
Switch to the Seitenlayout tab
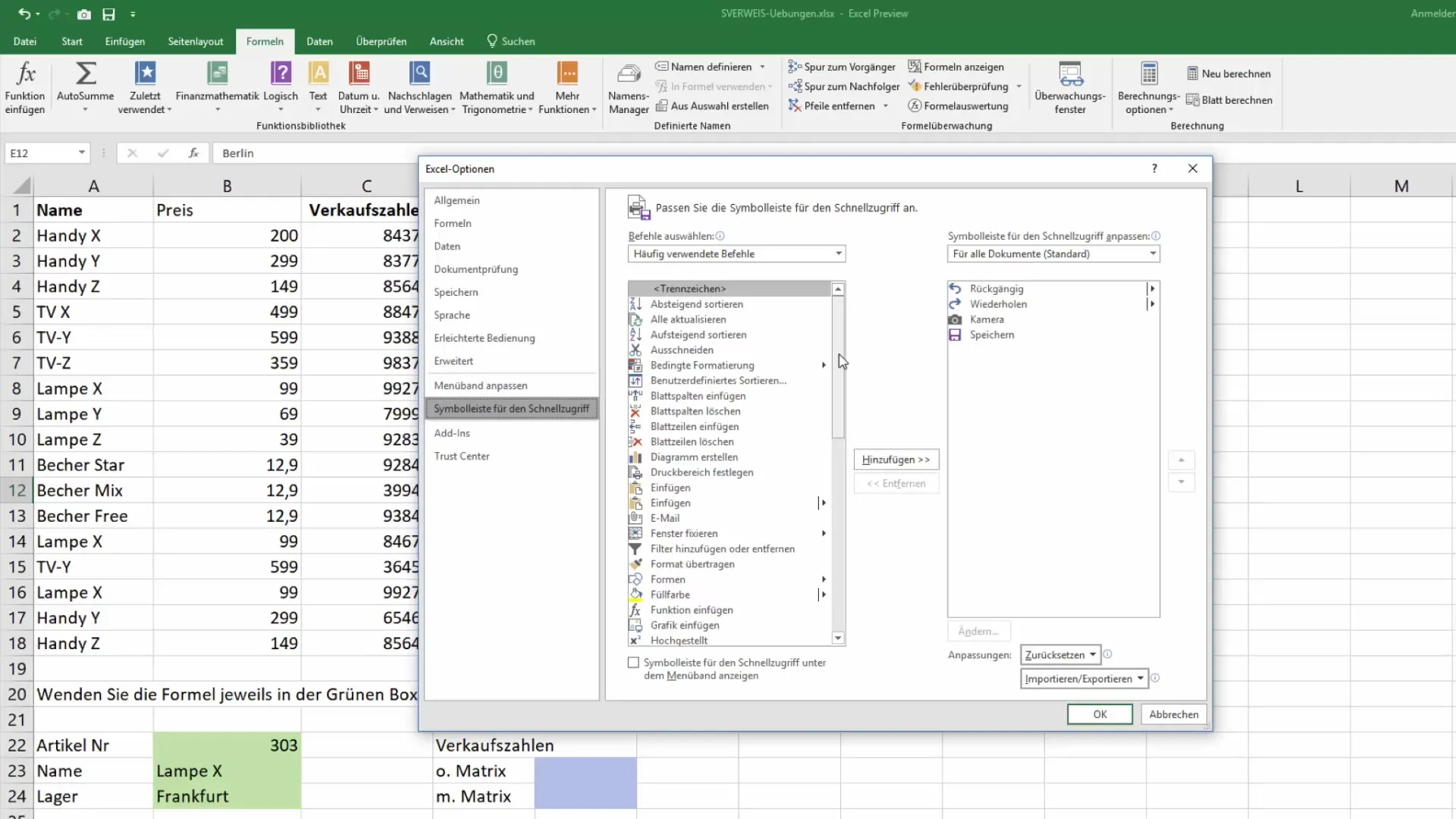click(196, 42)
